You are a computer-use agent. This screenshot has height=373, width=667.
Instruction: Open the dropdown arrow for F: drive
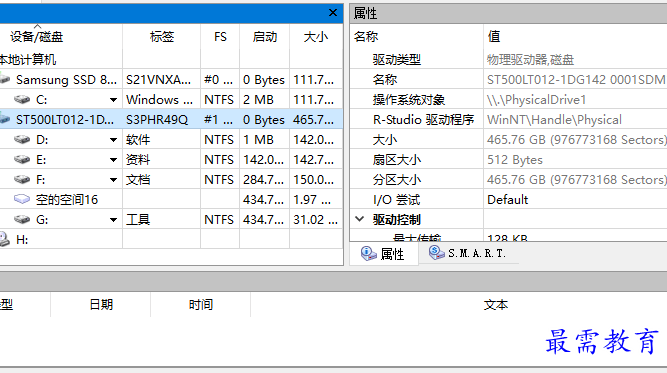(x=113, y=180)
